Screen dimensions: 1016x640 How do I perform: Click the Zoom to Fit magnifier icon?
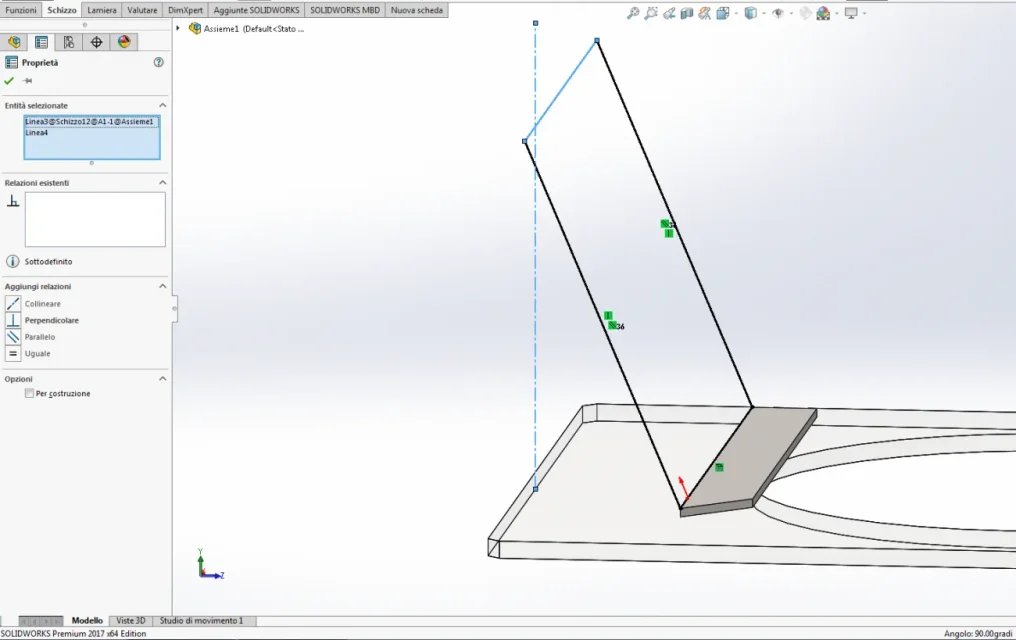coord(633,13)
